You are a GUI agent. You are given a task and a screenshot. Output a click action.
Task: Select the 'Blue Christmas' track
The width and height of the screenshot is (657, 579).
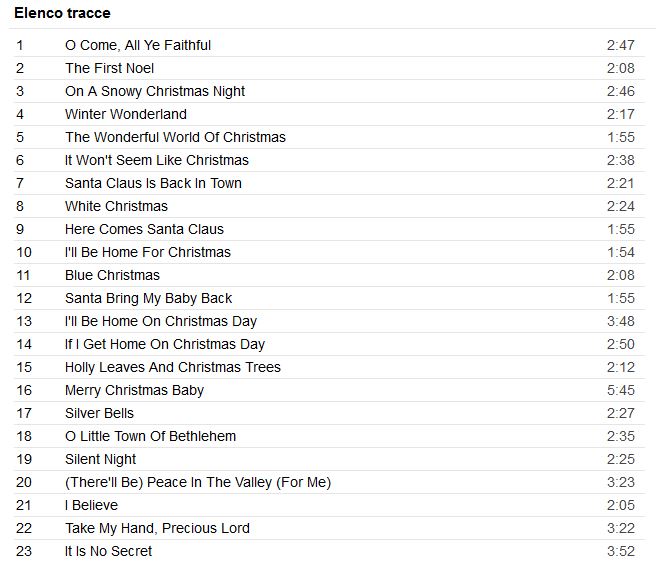(112, 275)
